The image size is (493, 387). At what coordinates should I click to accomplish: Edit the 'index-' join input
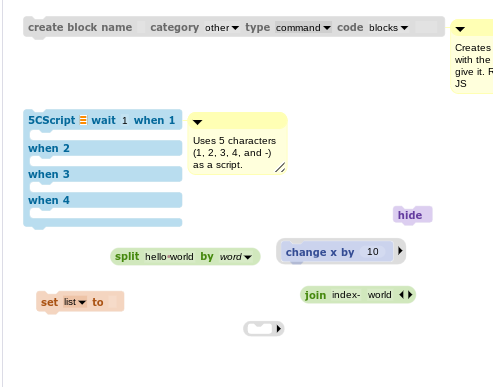(x=346, y=295)
